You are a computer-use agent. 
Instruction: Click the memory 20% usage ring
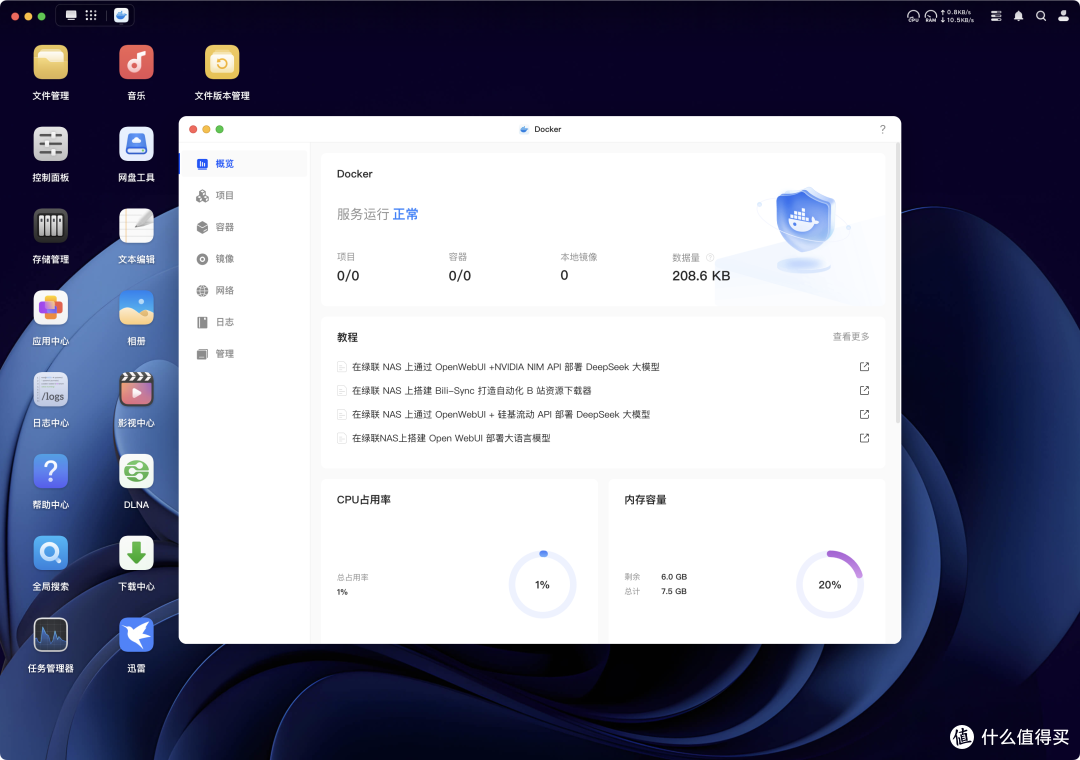tap(829, 584)
